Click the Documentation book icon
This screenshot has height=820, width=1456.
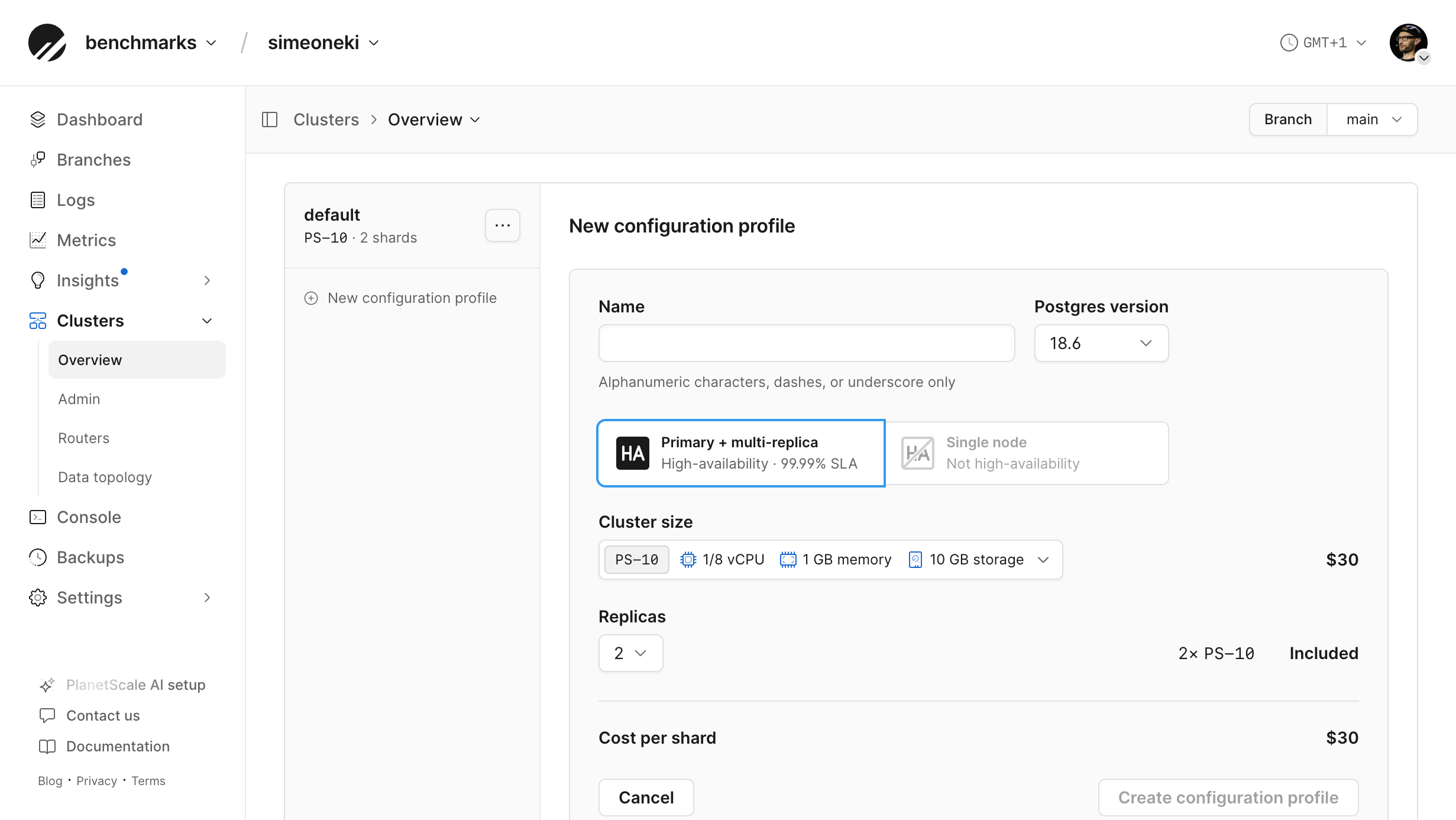click(47, 747)
